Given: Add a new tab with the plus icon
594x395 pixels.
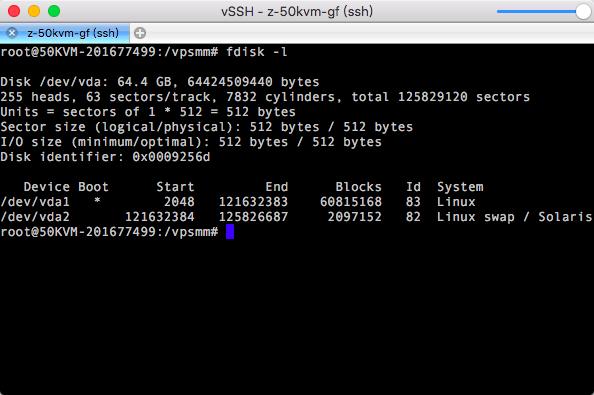Looking at the screenshot, I should click(x=140, y=33).
